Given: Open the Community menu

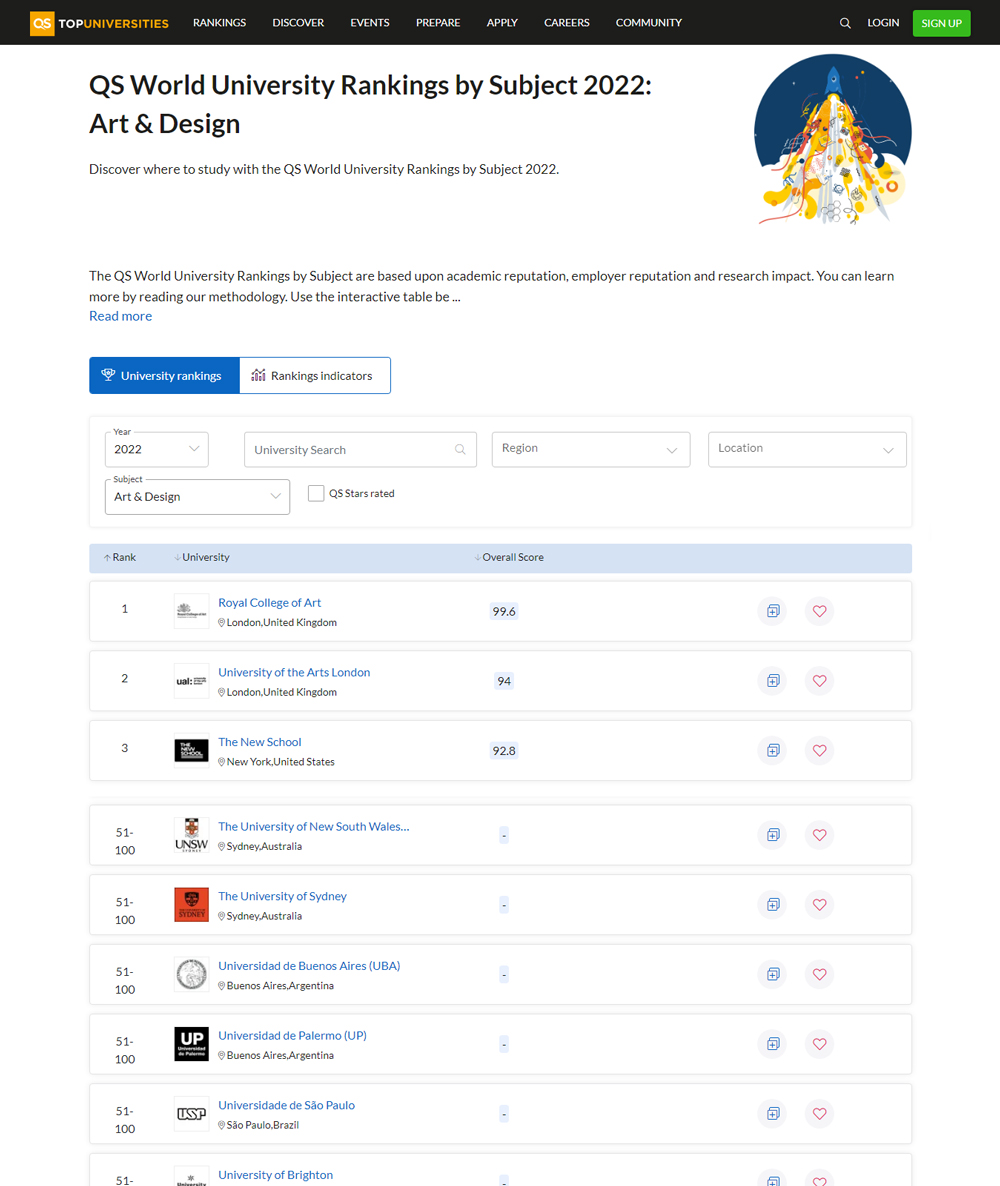Looking at the screenshot, I should (x=649, y=23).
